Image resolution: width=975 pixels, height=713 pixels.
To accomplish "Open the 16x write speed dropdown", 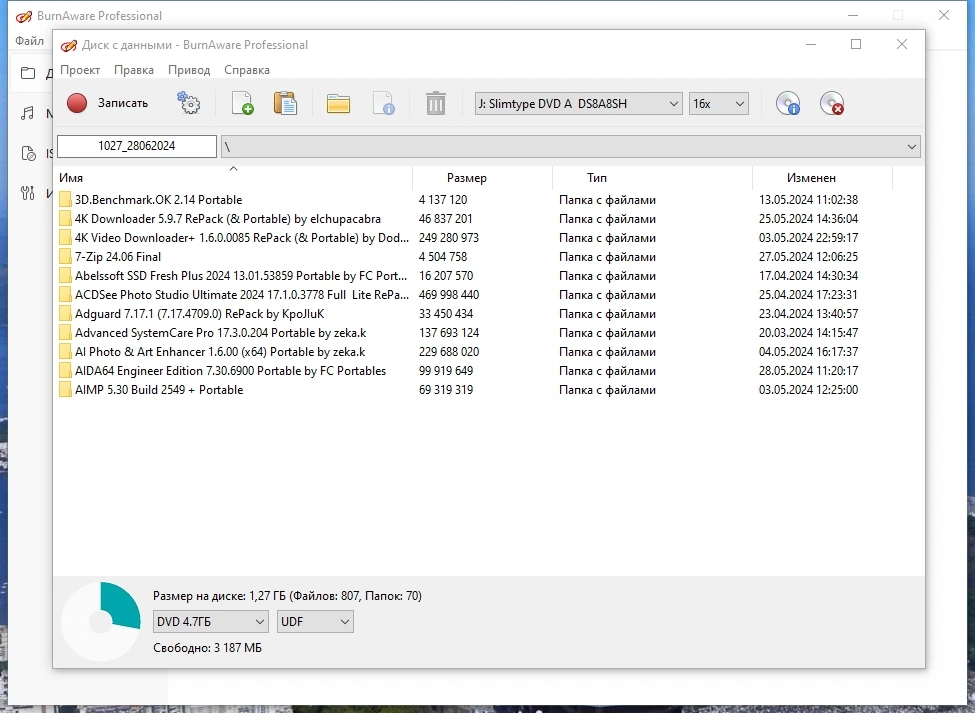I will (718, 104).
